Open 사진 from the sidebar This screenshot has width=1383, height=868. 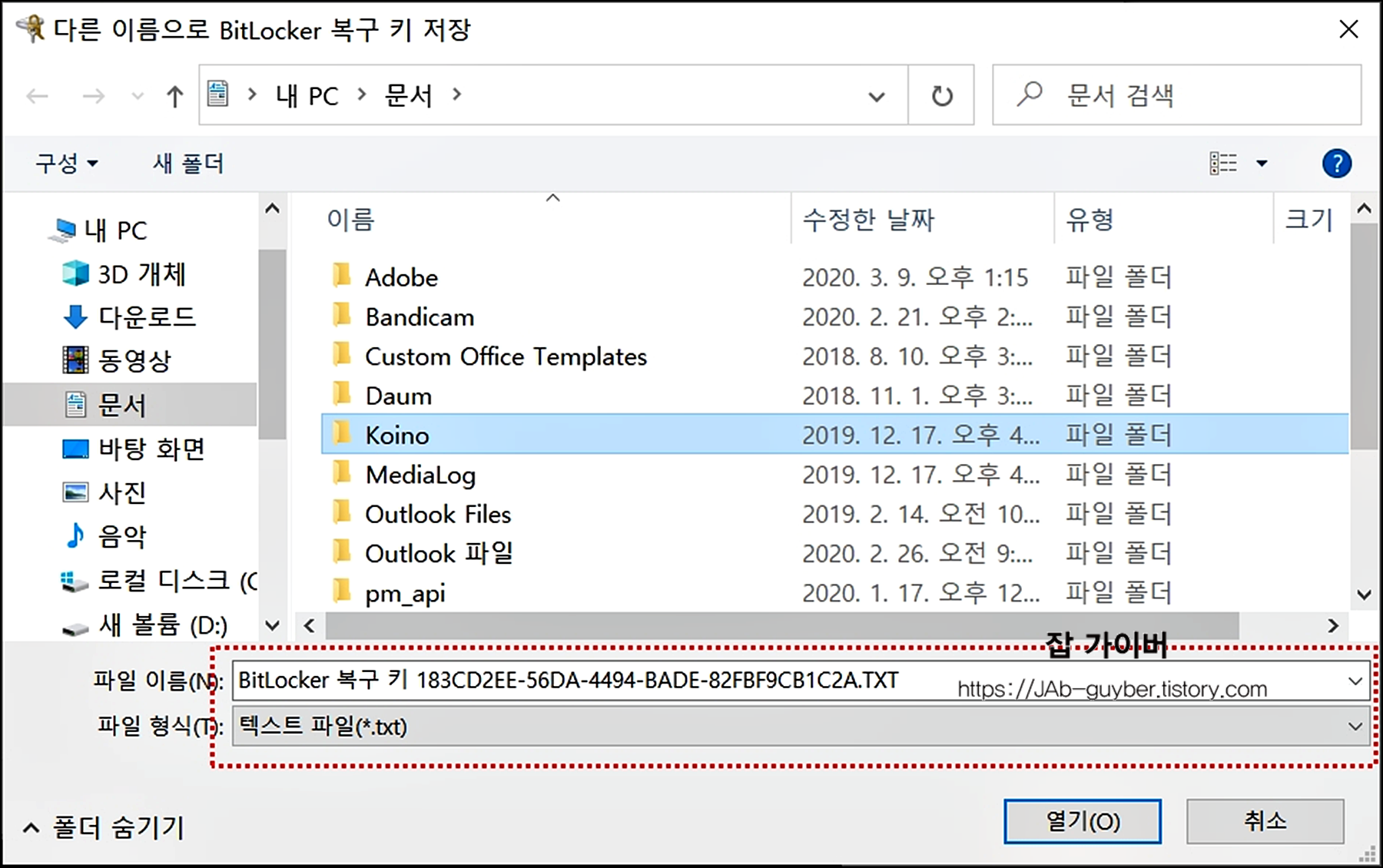pos(123,492)
